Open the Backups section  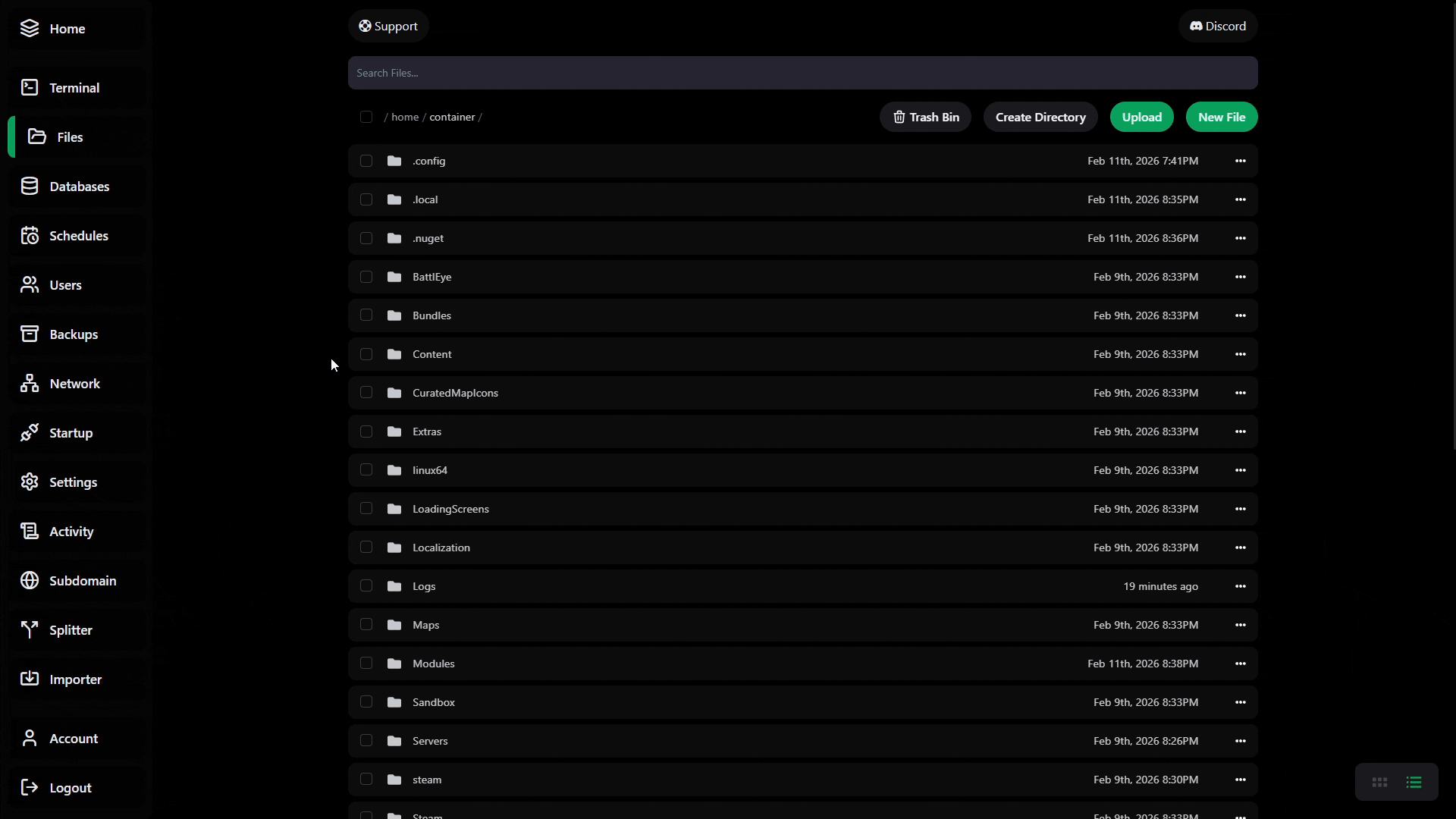(x=73, y=334)
